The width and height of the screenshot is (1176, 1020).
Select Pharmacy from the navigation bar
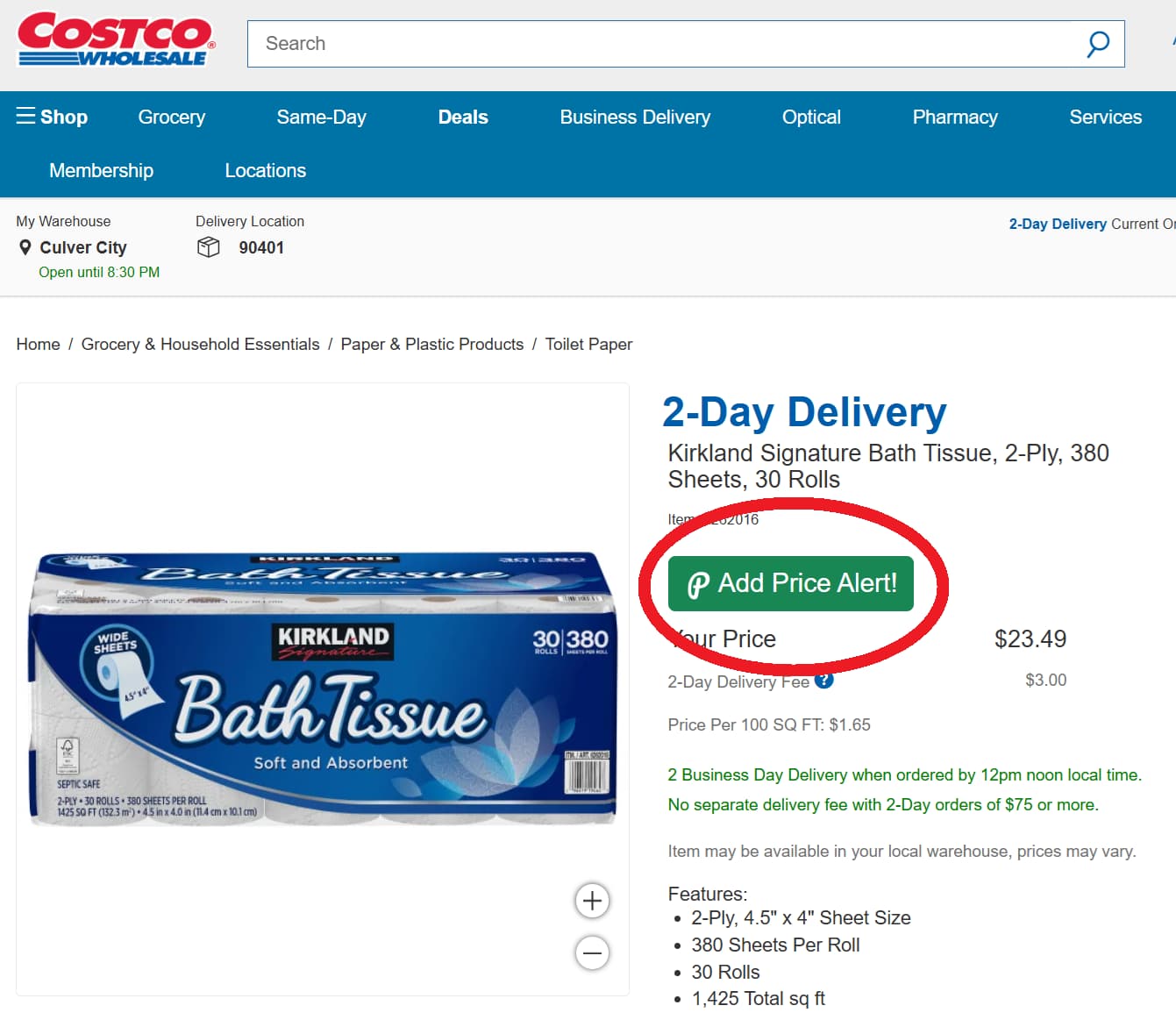pos(954,117)
